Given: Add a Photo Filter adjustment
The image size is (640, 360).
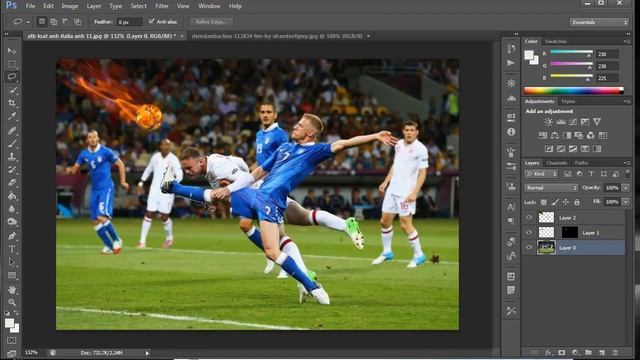Looking at the screenshot, I should click(x=579, y=135).
